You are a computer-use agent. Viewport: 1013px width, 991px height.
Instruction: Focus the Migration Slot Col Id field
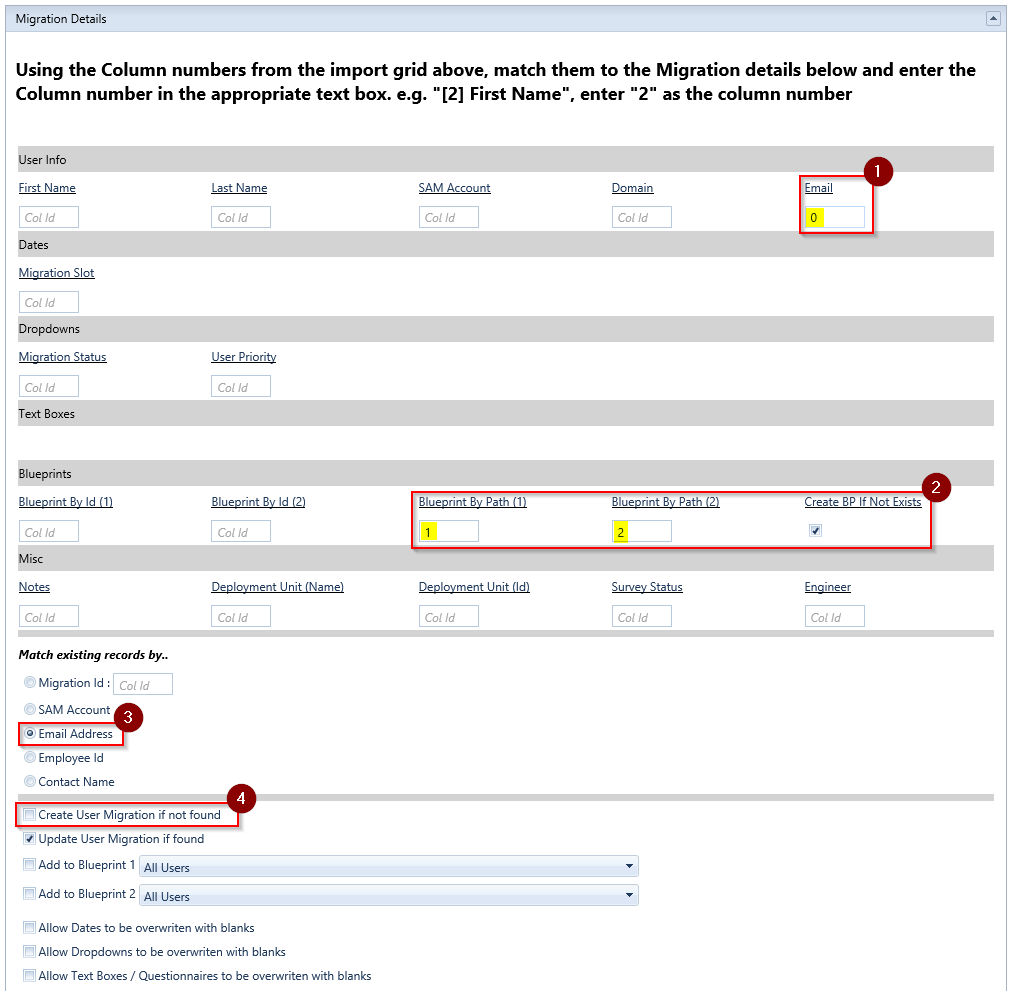tap(49, 302)
